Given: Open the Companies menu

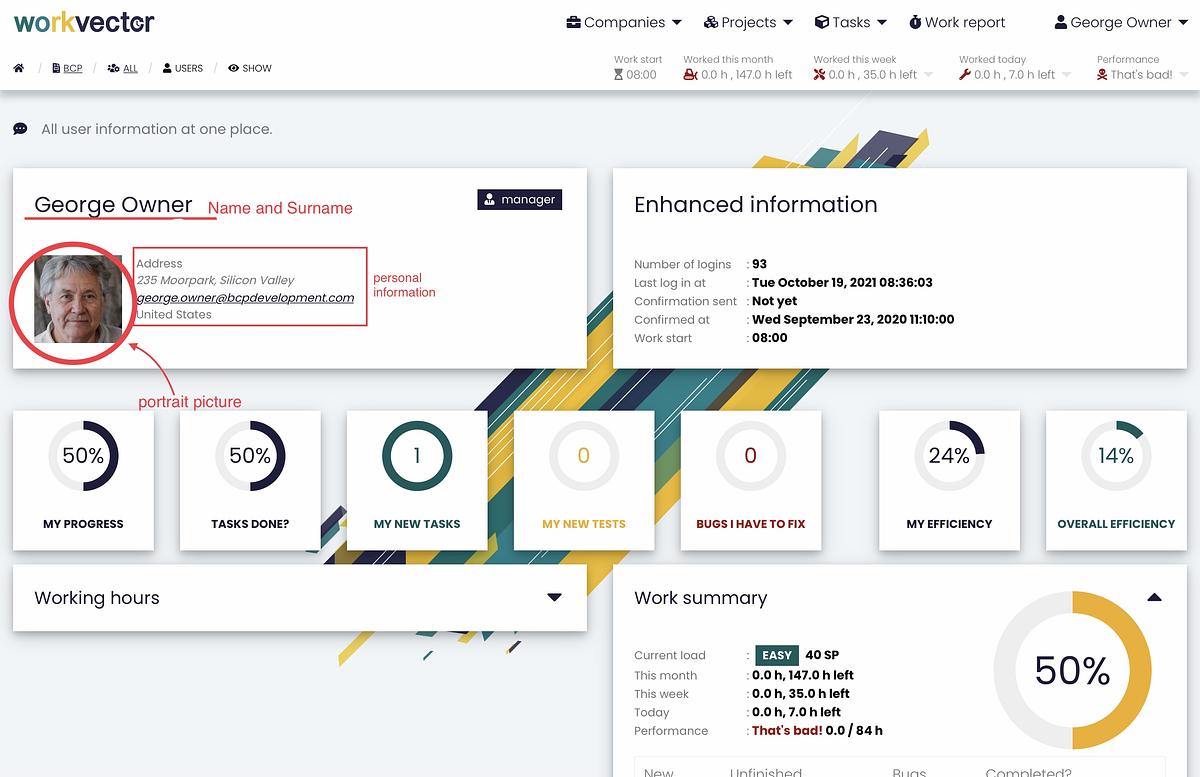Looking at the screenshot, I should (x=623, y=22).
